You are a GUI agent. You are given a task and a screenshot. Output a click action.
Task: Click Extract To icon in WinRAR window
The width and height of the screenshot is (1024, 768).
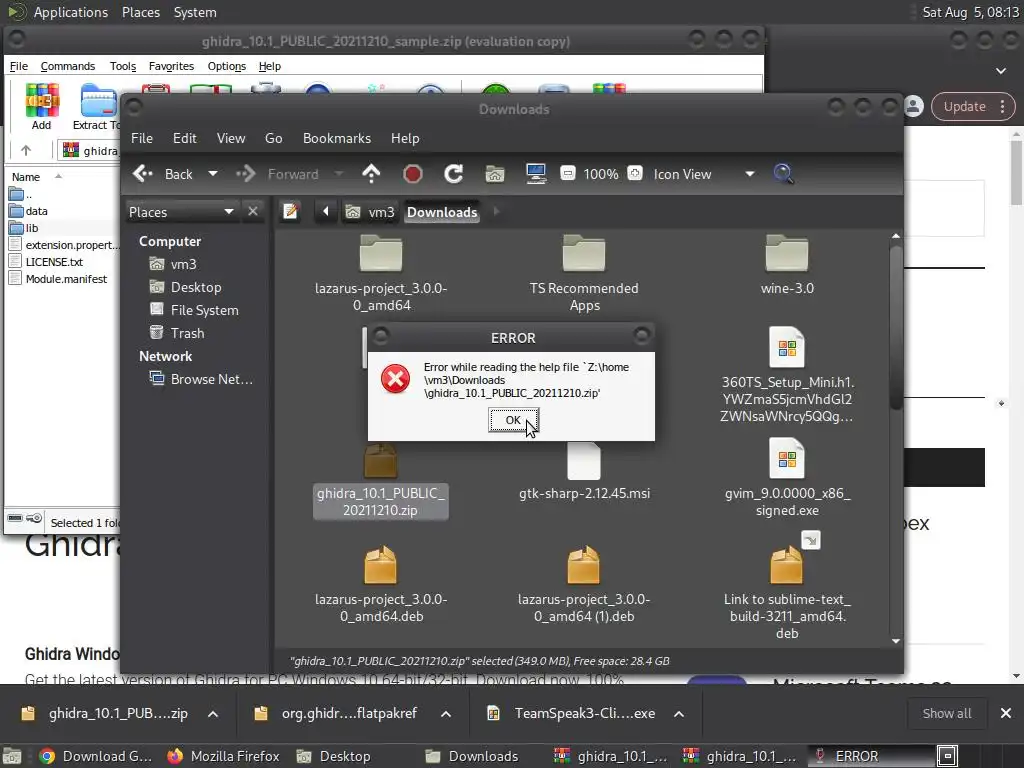click(x=97, y=106)
